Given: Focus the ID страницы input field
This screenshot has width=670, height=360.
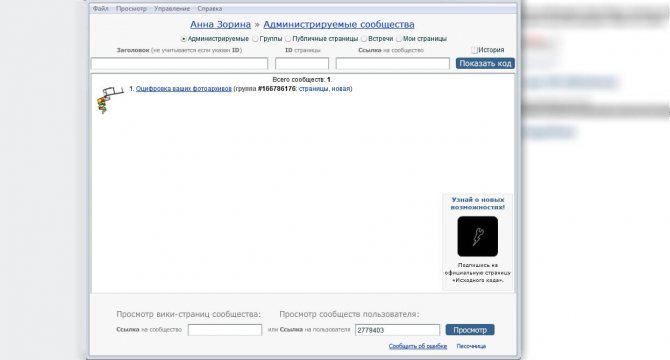Looking at the screenshot, I should coord(302,64).
